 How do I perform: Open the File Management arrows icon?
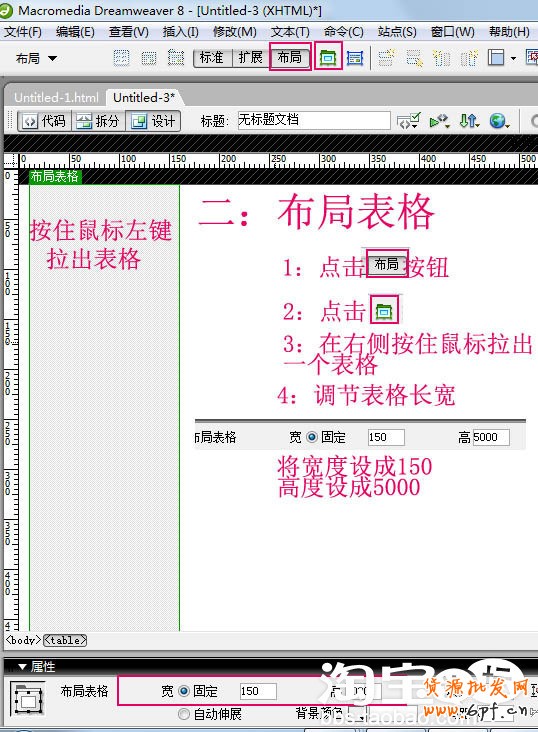[469, 121]
